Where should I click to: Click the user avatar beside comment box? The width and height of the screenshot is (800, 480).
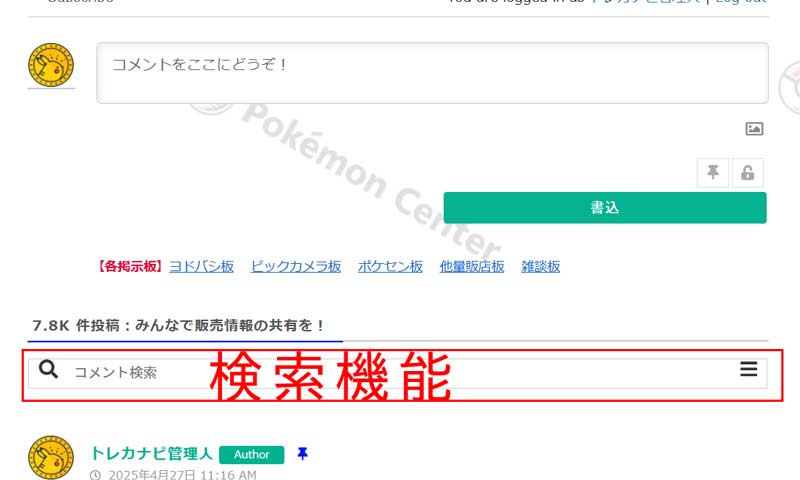click(51, 65)
